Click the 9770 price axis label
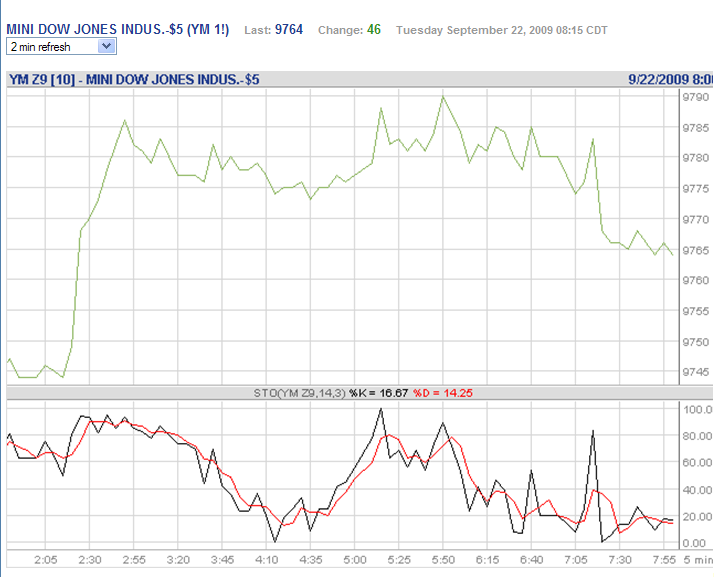The width and height of the screenshot is (714, 577). tap(695, 220)
